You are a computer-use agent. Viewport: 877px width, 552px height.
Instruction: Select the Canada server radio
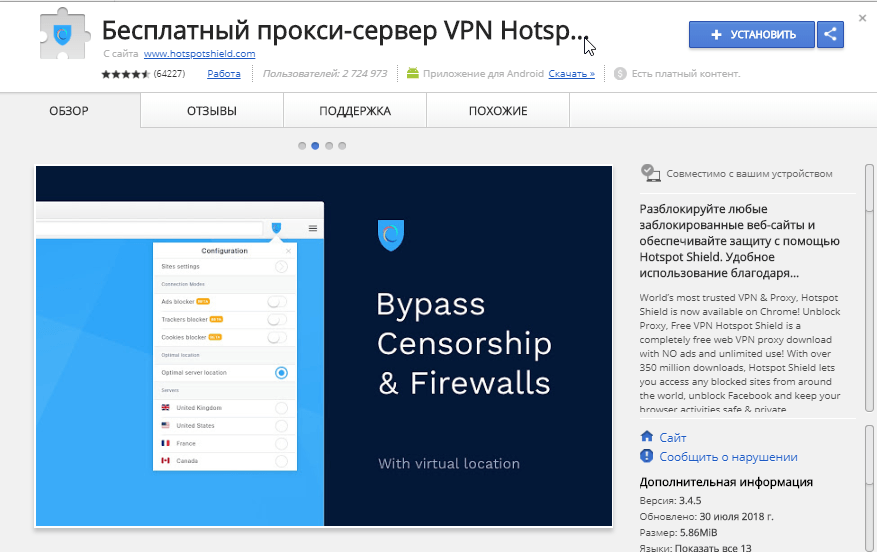pyautogui.click(x=281, y=461)
